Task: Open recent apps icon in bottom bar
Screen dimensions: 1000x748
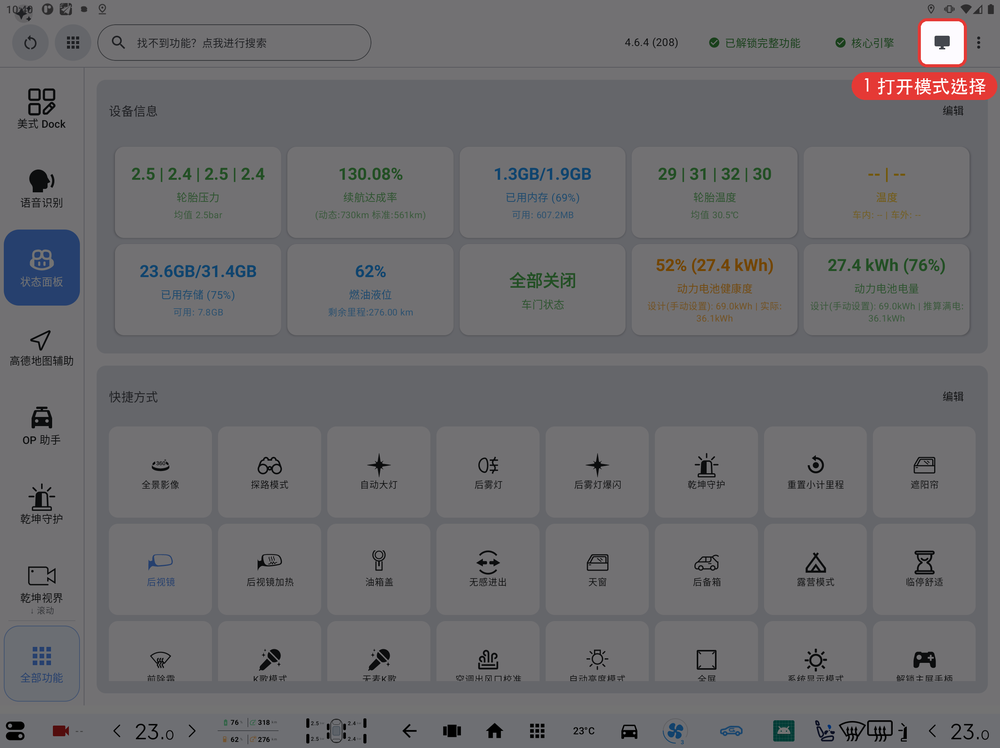Action: pyautogui.click(x=452, y=731)
